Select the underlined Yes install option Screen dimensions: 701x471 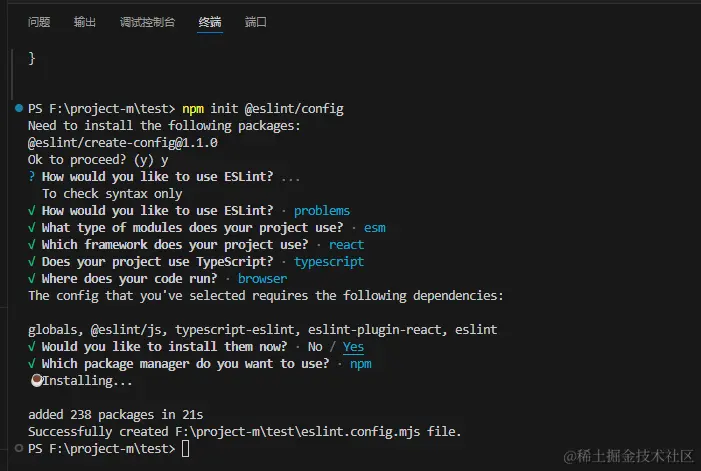tap(353, 347)
